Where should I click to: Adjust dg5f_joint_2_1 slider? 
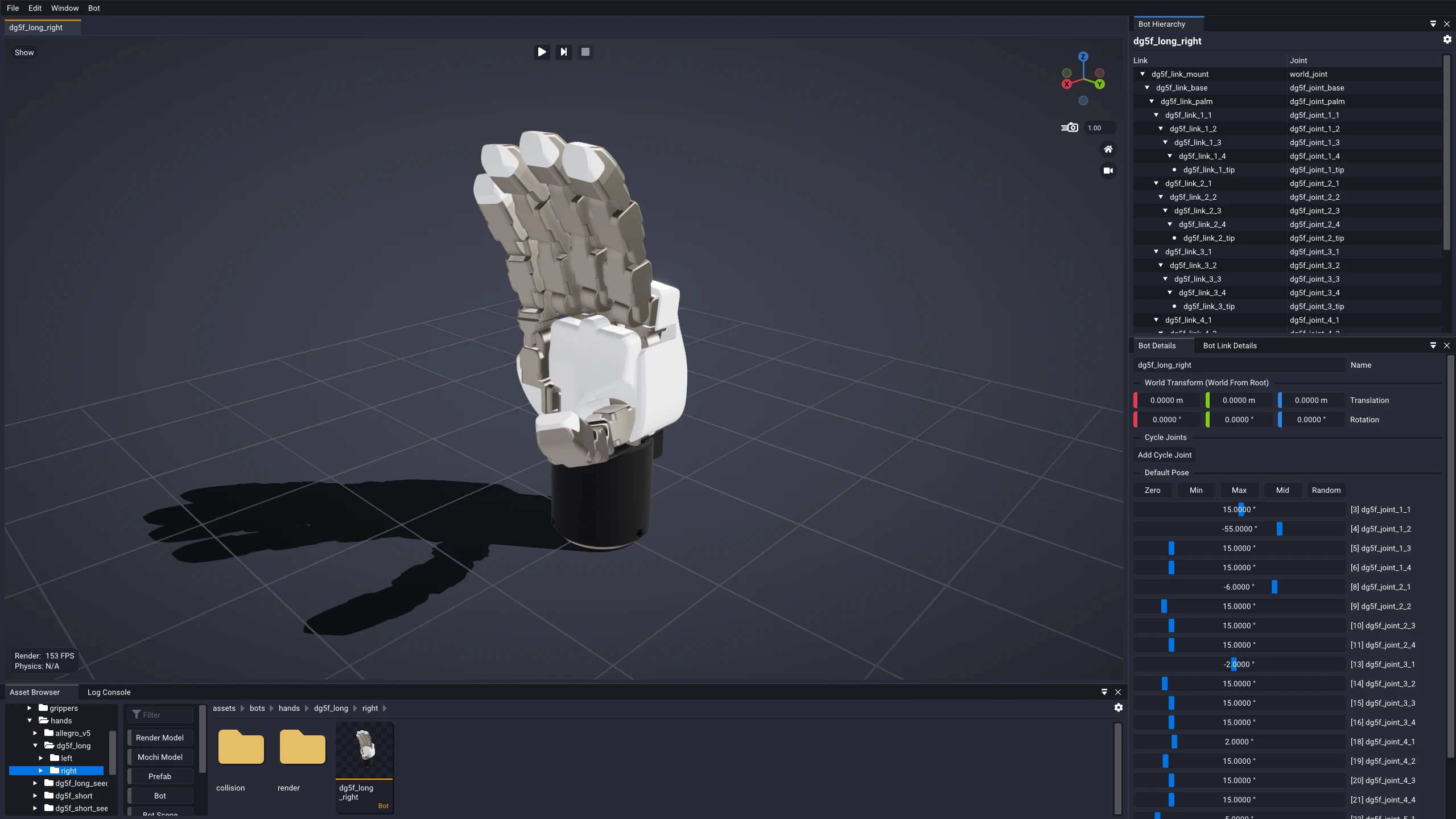click(x=1239, y=587)
